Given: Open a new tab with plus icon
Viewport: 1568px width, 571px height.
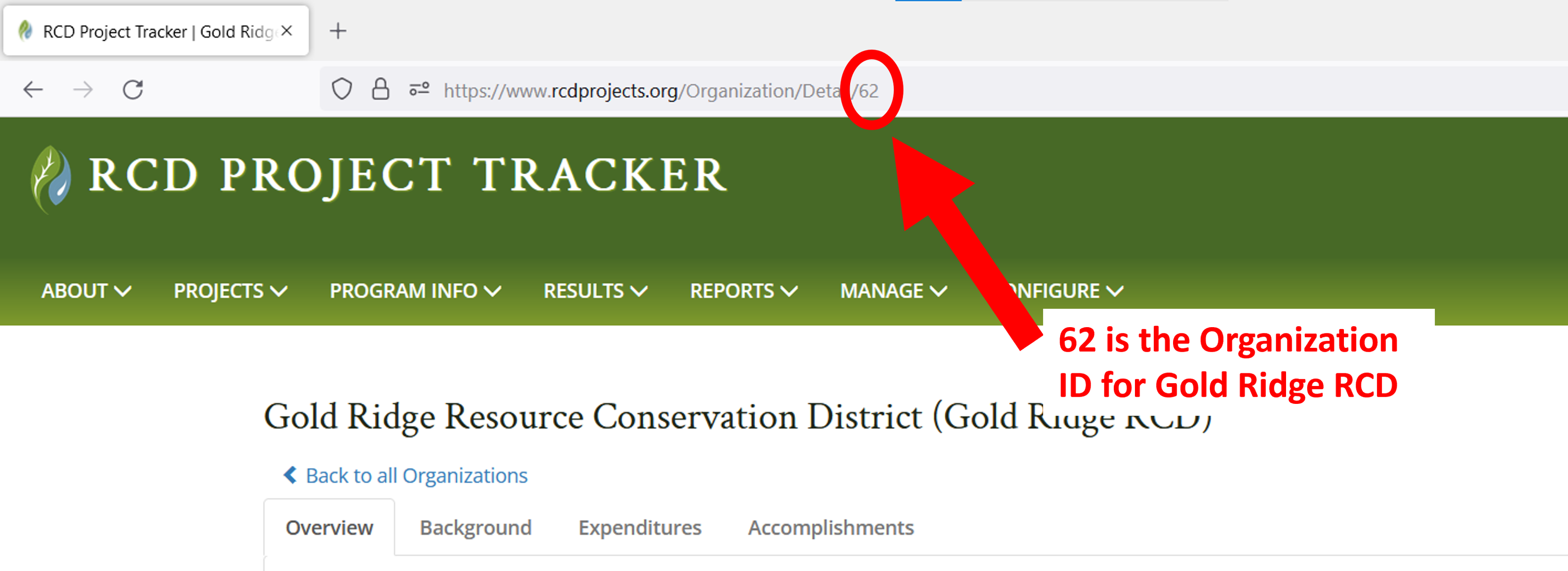Looking at the screenshot, I should pyautogui.click(x=338, y=31).
